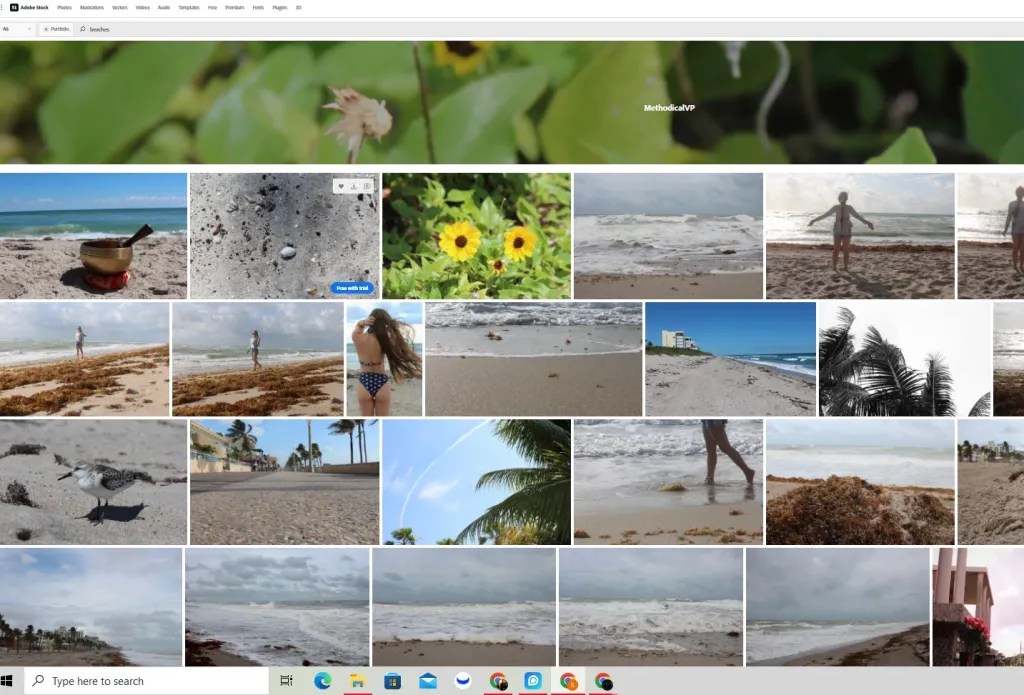This screenshot has width=1024, height=695.
Task: Launch Microsoft Store from the taskbar
Action: pos(392,681)
